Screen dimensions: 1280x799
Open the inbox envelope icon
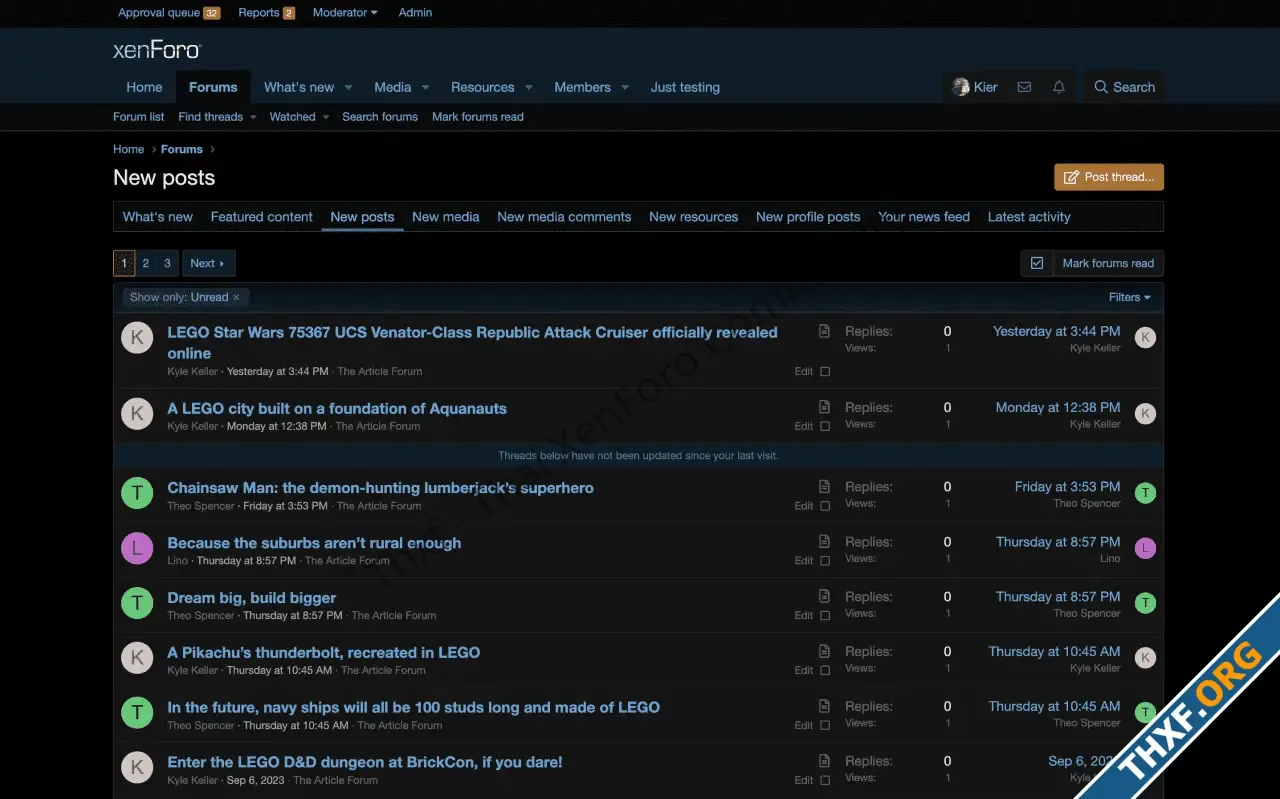coord(1024,87)
